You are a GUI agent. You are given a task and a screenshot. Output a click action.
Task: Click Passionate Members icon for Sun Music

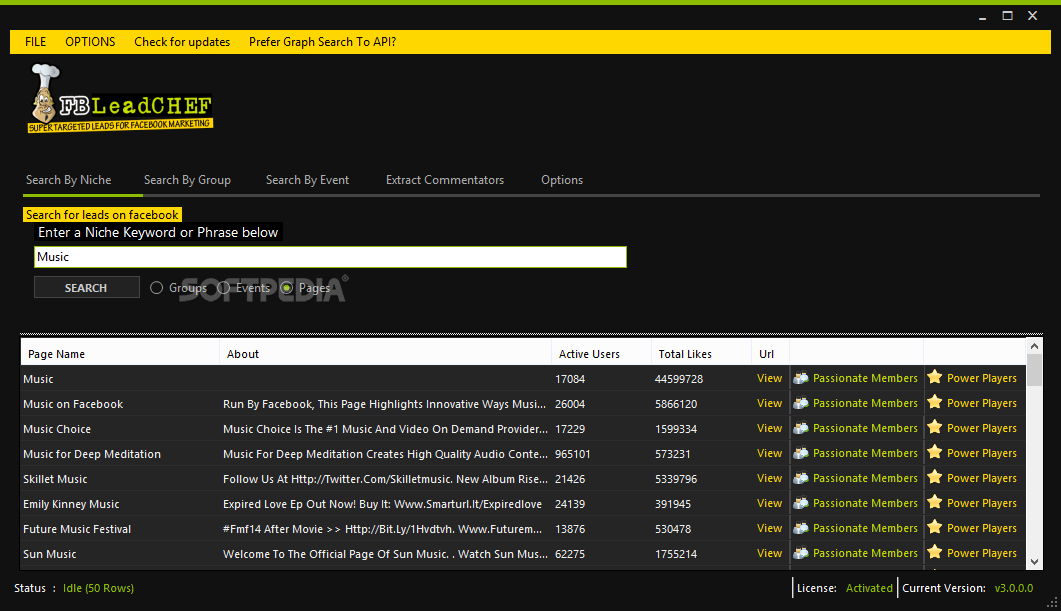coord(800,553)
